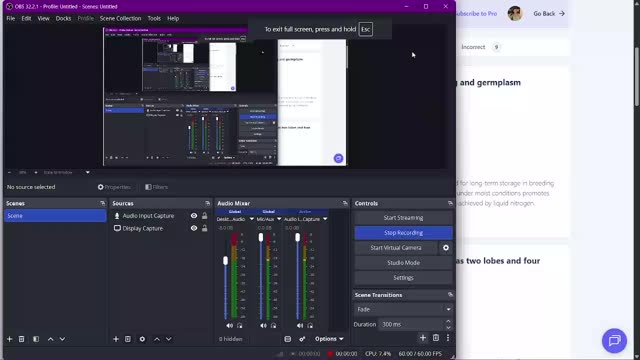Open the Scene Collection menu

(120, 18)
